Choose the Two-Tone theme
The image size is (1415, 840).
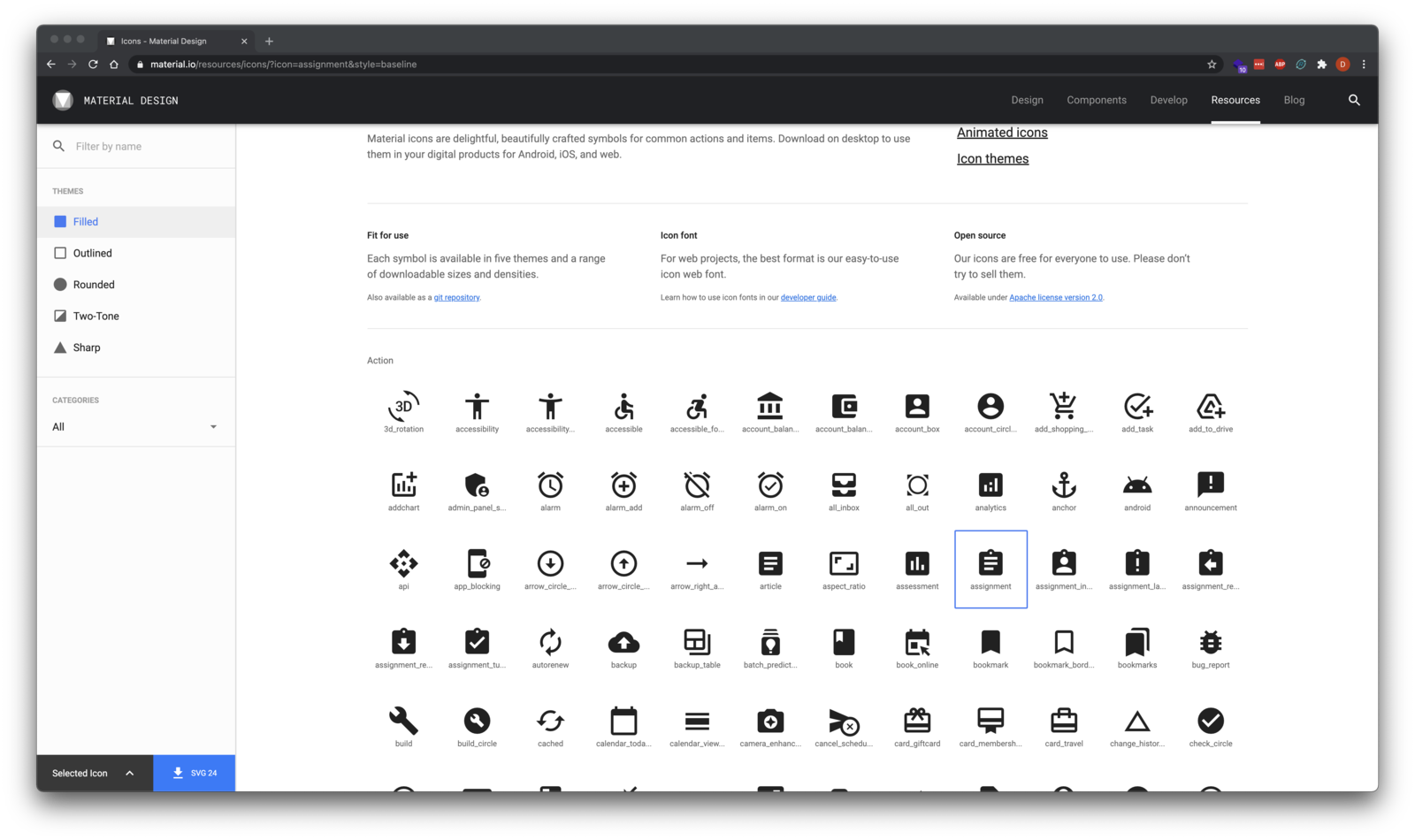click(136, 316)
